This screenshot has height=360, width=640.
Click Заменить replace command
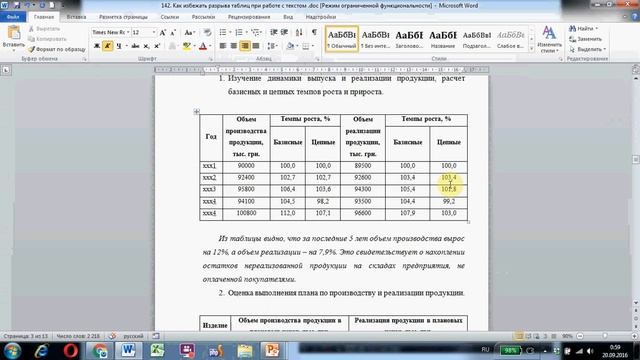point(586,39)
